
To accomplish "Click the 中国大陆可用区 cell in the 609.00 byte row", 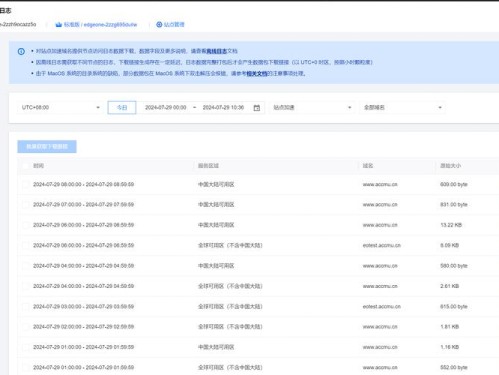I will (x=216, y=184).
